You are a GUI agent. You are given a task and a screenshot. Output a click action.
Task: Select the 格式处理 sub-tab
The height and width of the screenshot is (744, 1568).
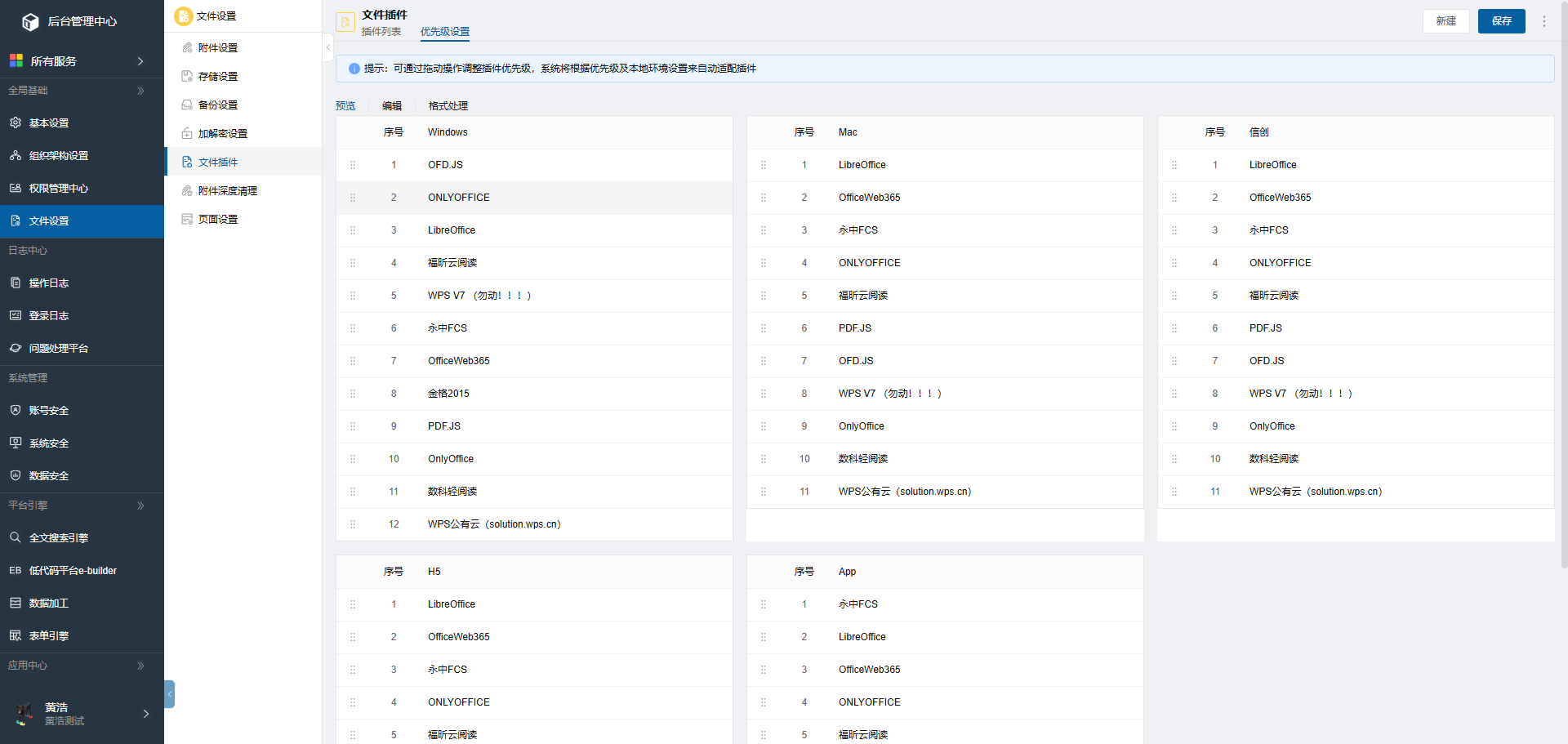pyautogui.click(x=448, y=106)
